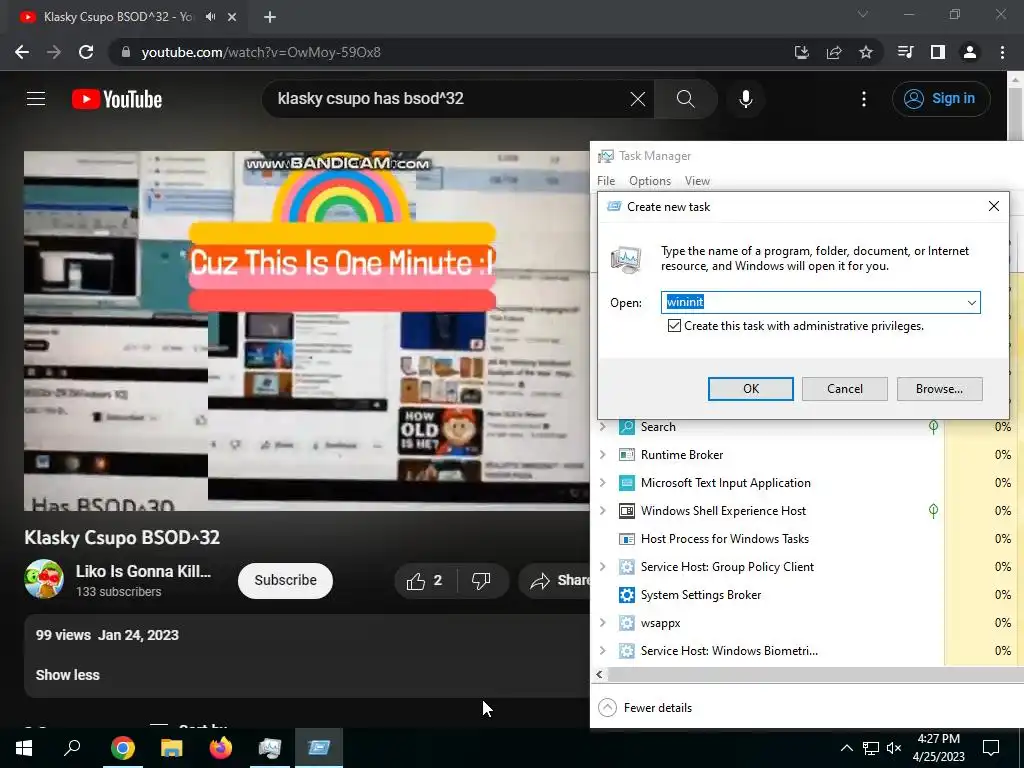Click the YouTube Sign in button
This screenshot has width=1024, height=768.
tap(941, 99)
